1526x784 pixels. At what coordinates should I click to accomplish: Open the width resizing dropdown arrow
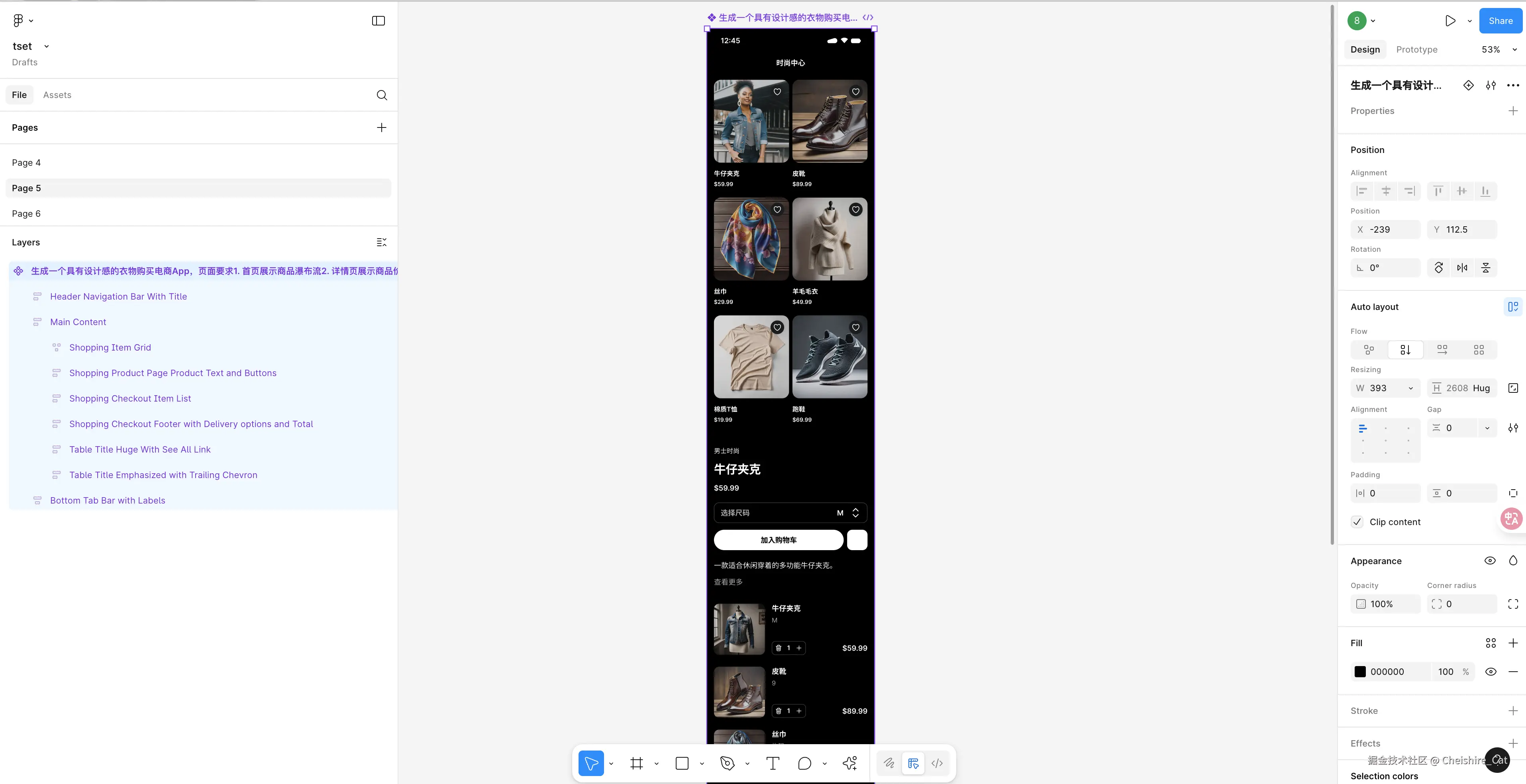click(1410, 388)
